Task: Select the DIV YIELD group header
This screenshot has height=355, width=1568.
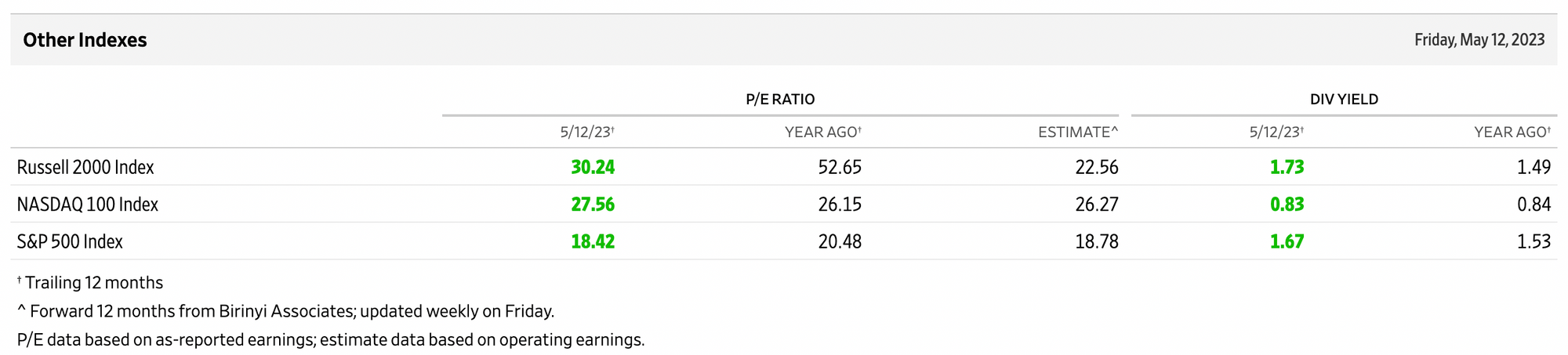Action: 1344,100
